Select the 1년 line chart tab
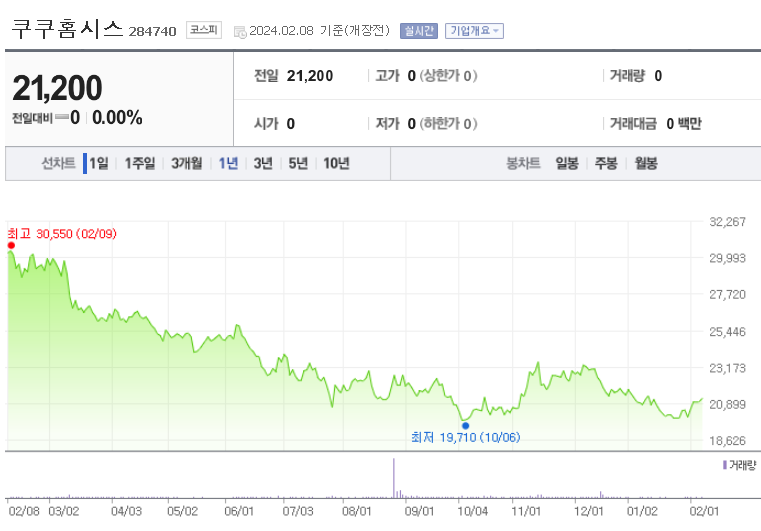The width and height of the screenshot is (761, 531). point(228,163)
